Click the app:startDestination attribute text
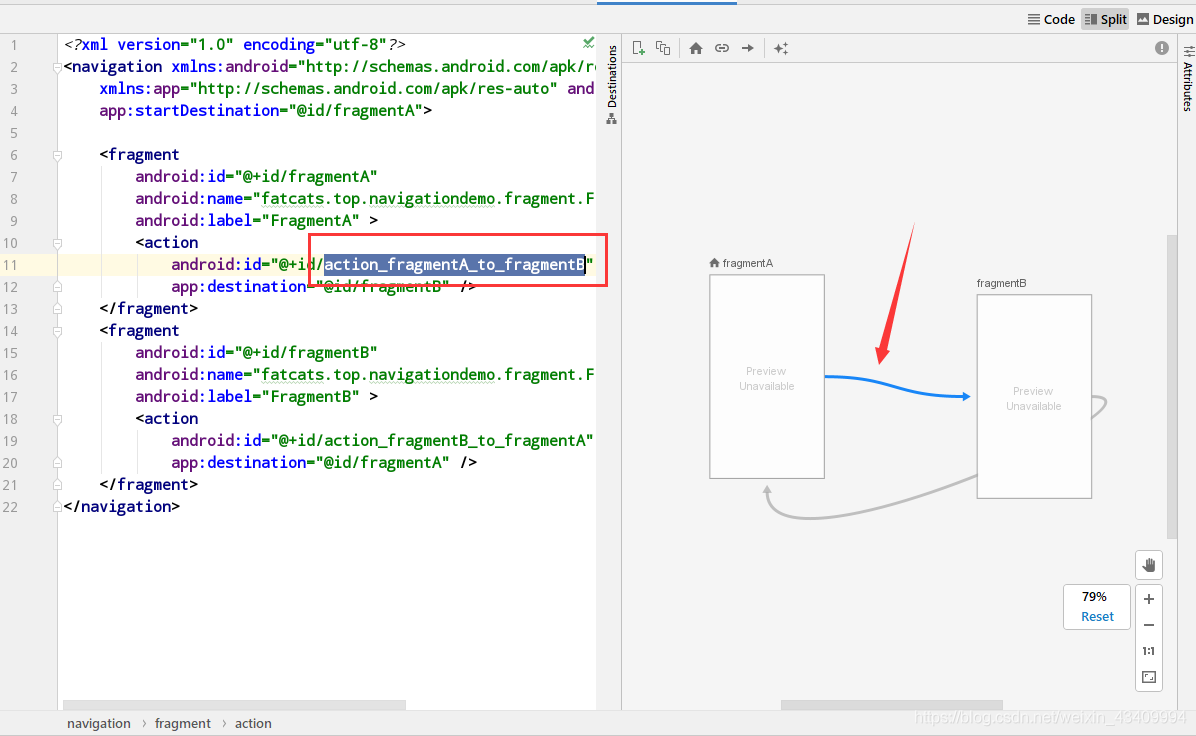This screenshot has height=736, width=1196. pos(265,111)
